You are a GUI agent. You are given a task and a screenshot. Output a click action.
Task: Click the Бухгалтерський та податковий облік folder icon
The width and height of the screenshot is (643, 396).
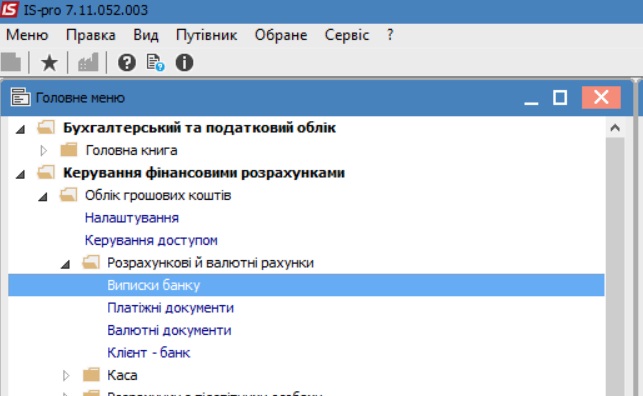tap(46, 127)
